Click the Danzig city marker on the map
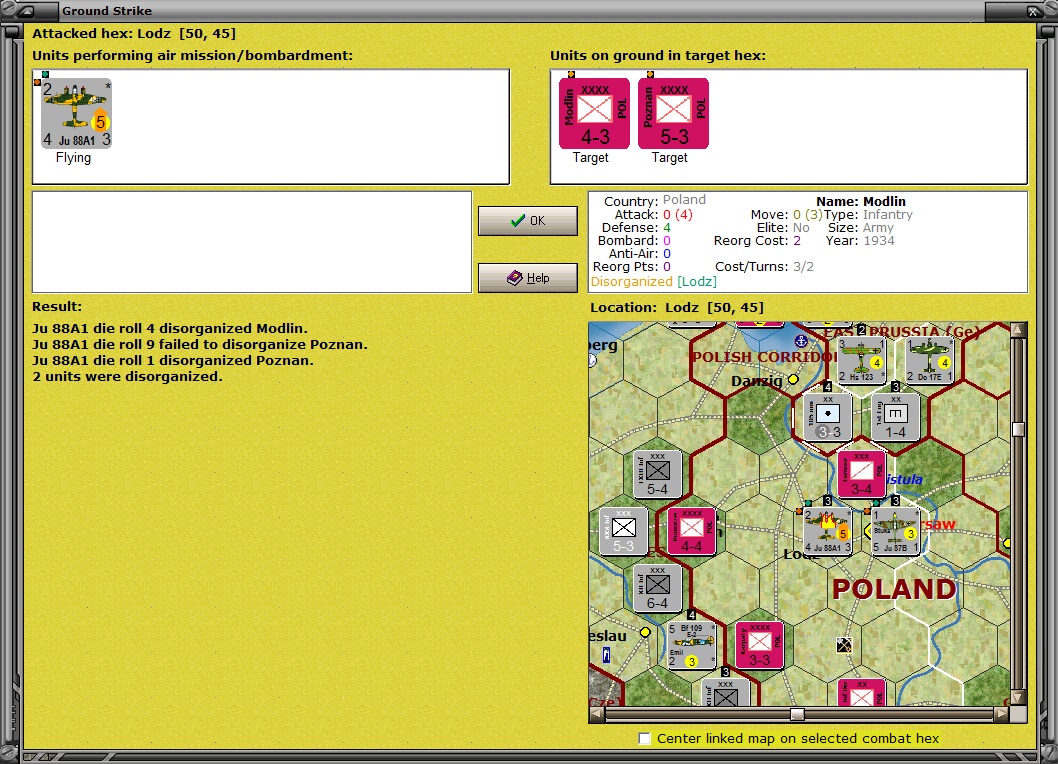Screen dimensions: 1058x764 794,379
